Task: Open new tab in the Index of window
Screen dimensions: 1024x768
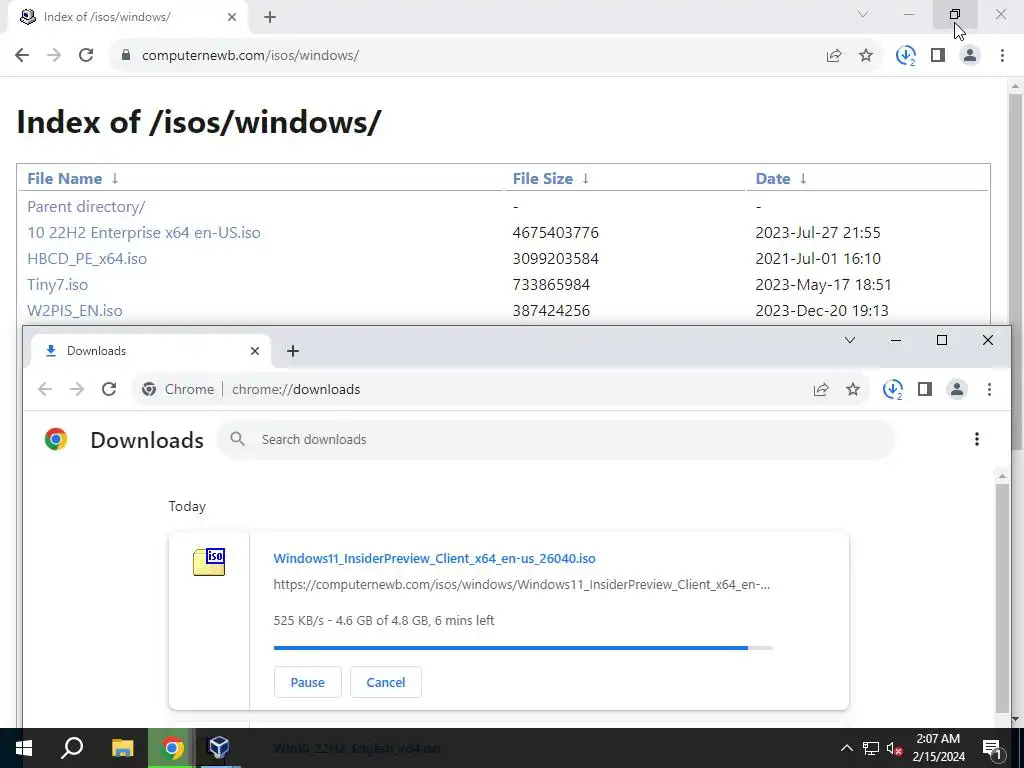Action: pos(270,17)
